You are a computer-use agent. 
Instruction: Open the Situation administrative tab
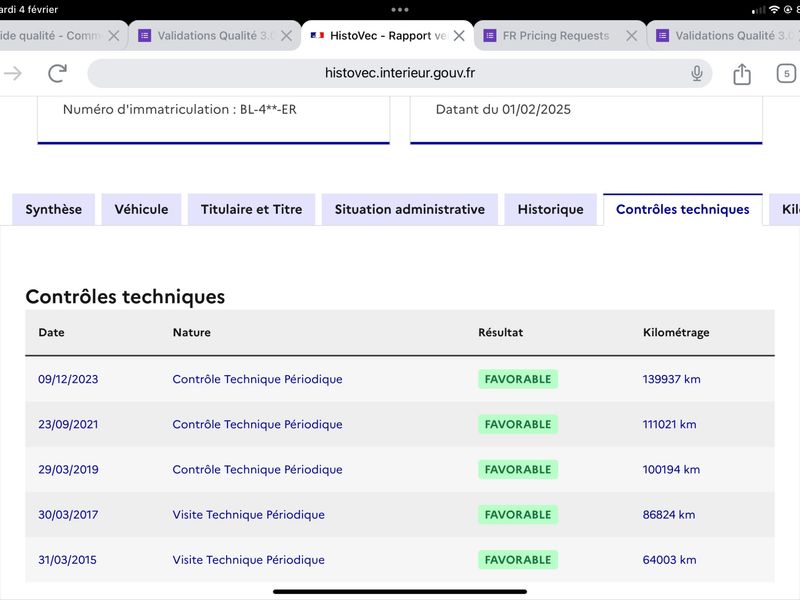[410, 210]
